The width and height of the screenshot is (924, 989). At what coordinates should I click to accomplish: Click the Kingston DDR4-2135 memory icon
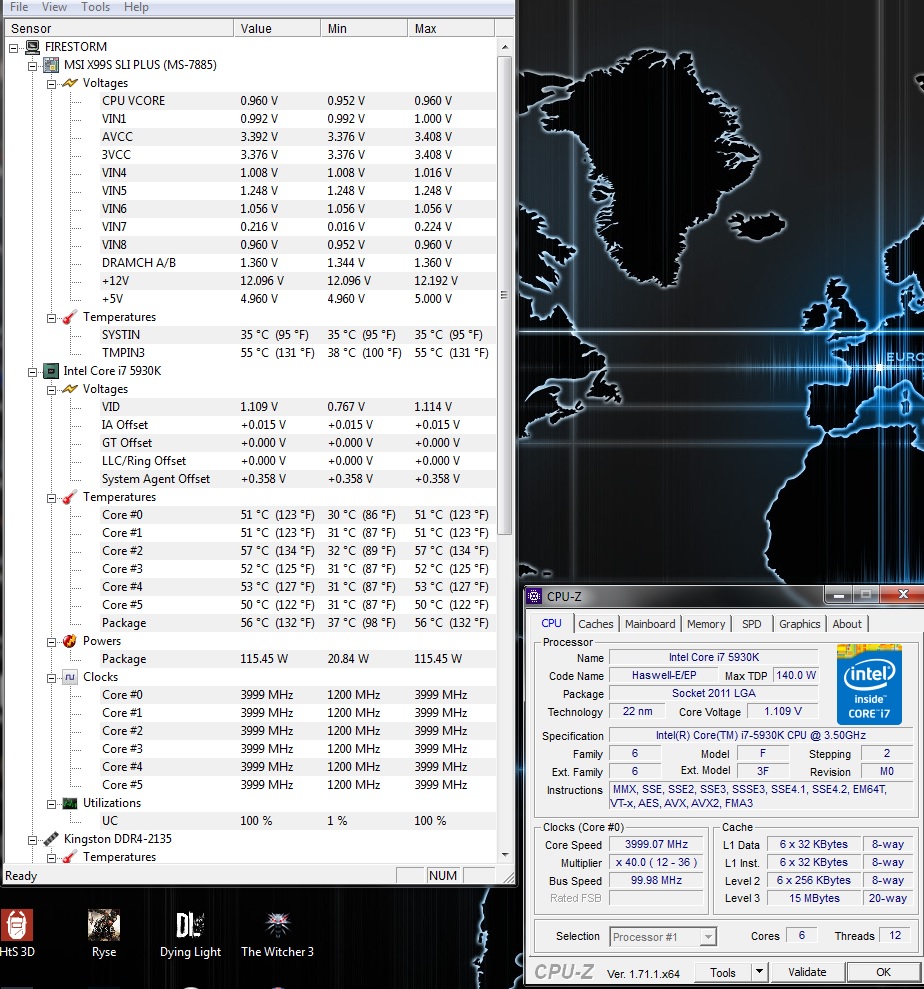coord(51,839)
